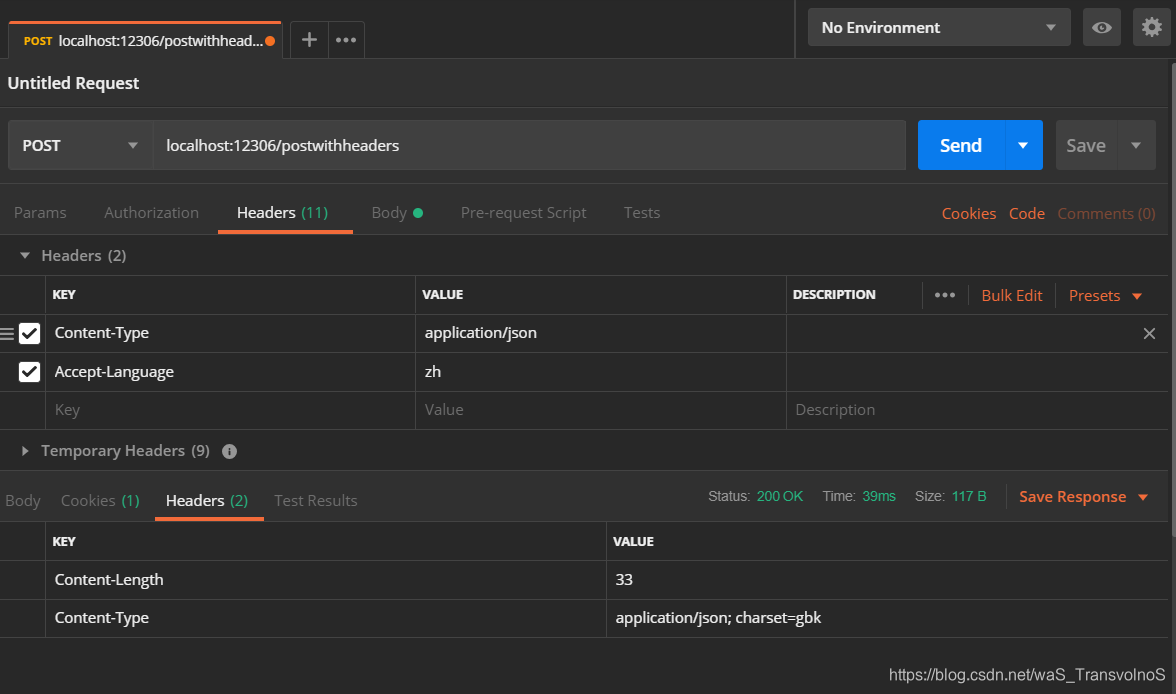This screenshot has height=694, width=1176.
Task: Open the Save button dropdown arrow
Action: (x=1136, y=146)
